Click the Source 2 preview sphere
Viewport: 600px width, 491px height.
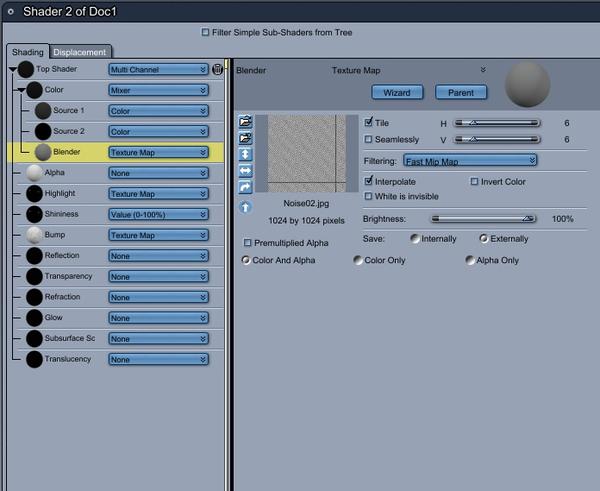43,131
